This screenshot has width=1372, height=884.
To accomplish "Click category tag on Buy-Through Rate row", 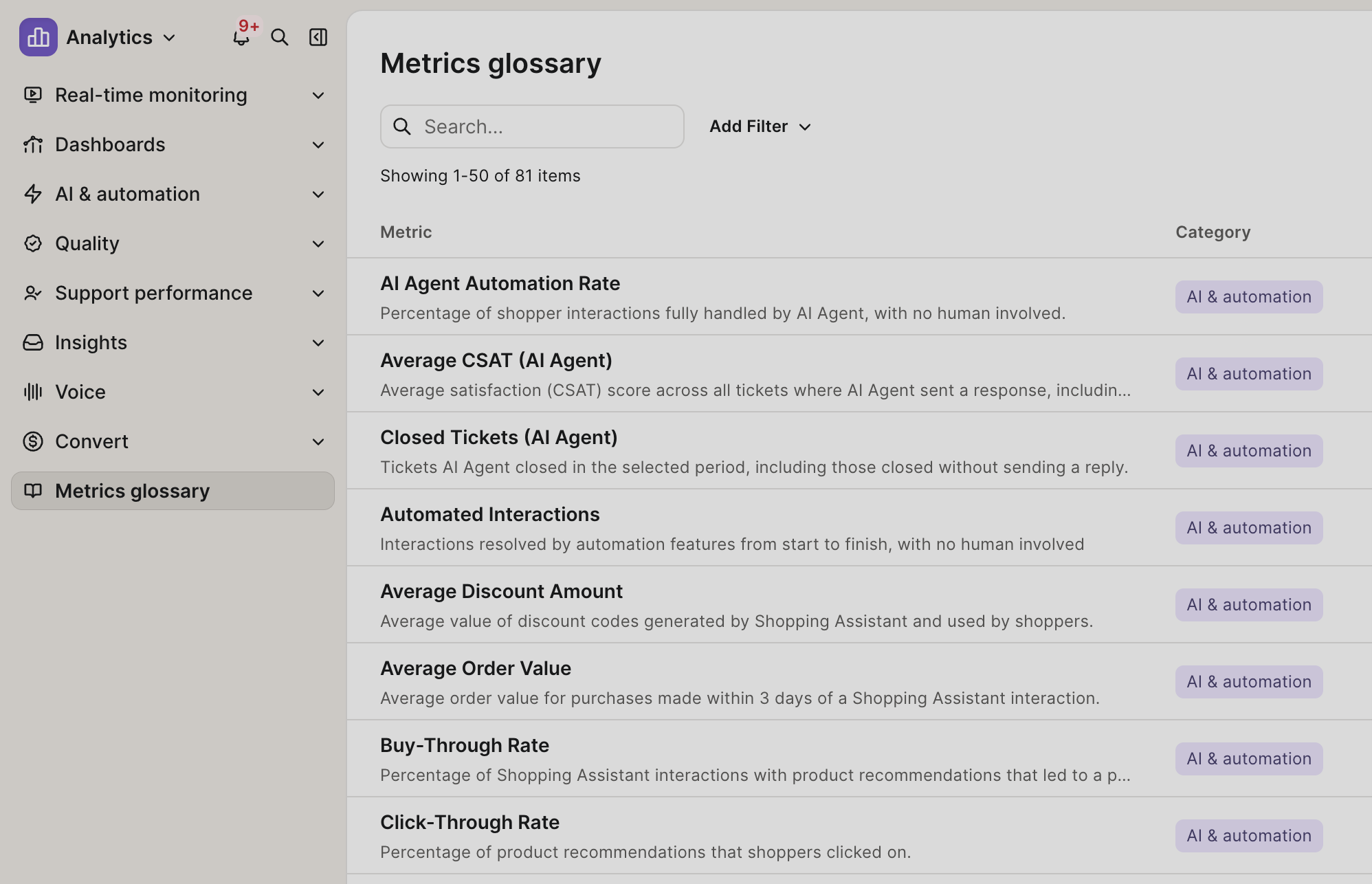I will pyautogui.click(x=1248, y=759).
